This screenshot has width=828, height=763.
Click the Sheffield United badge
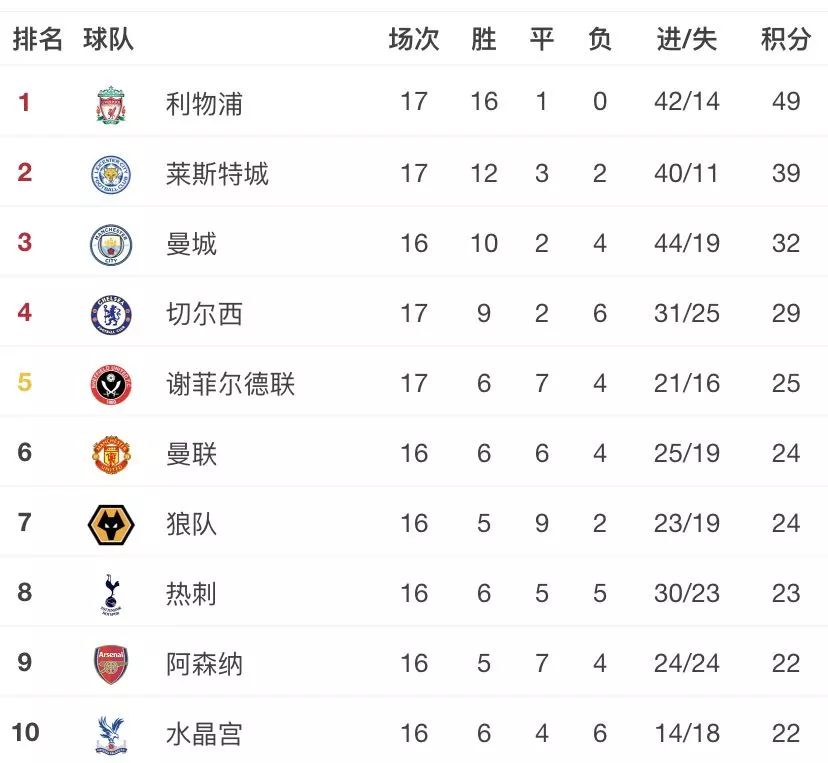pos(111,384)
